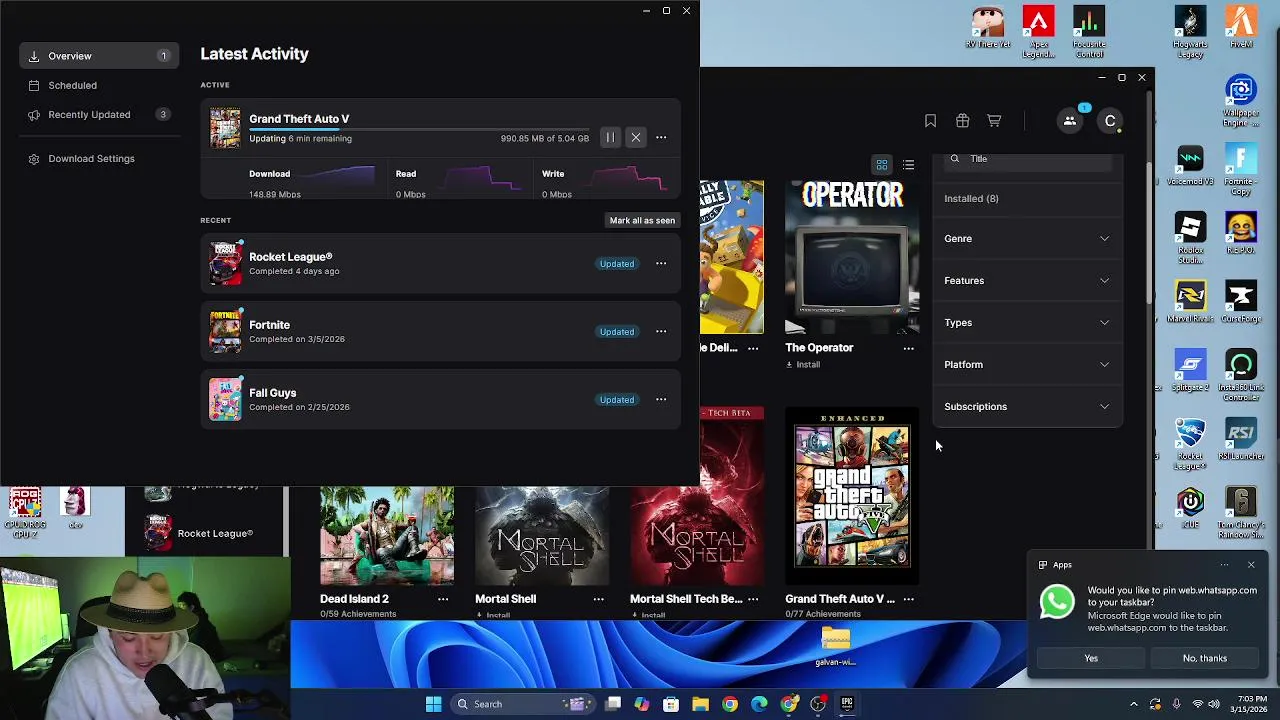Cancel the Grand Theft Auto V update

point(635,138)
